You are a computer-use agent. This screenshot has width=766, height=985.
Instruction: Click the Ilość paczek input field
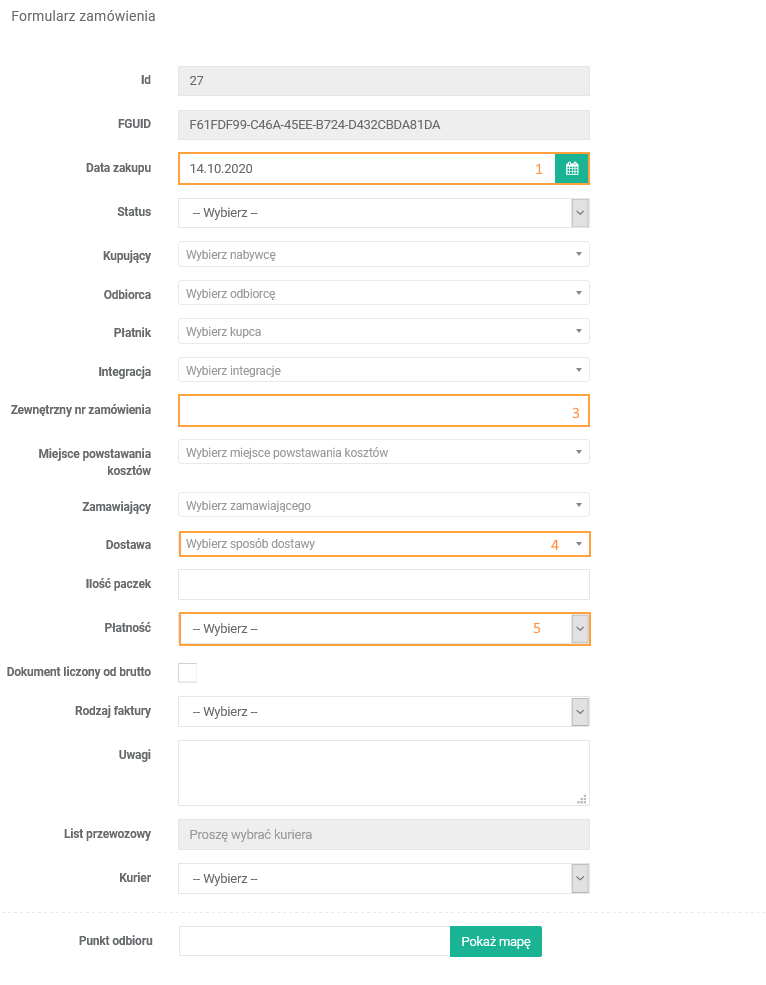(x=383, y=584)
